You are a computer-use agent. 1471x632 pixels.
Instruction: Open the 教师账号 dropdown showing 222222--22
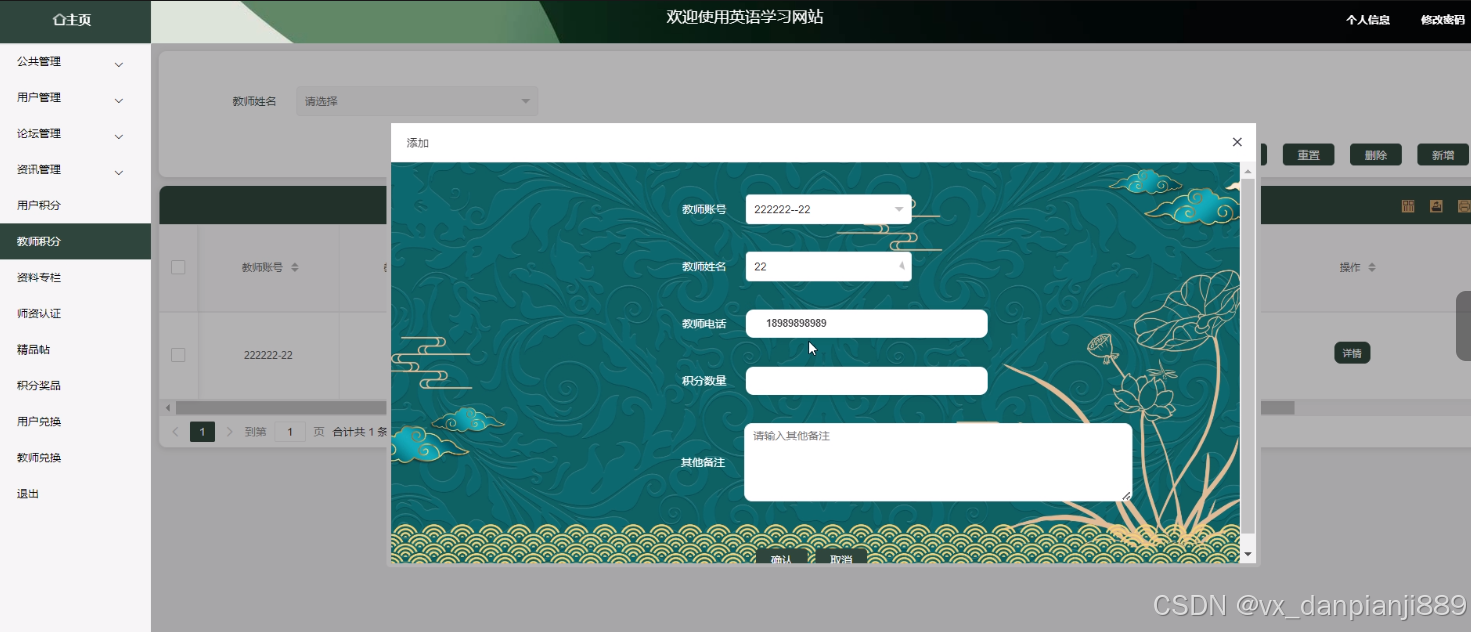828,209
